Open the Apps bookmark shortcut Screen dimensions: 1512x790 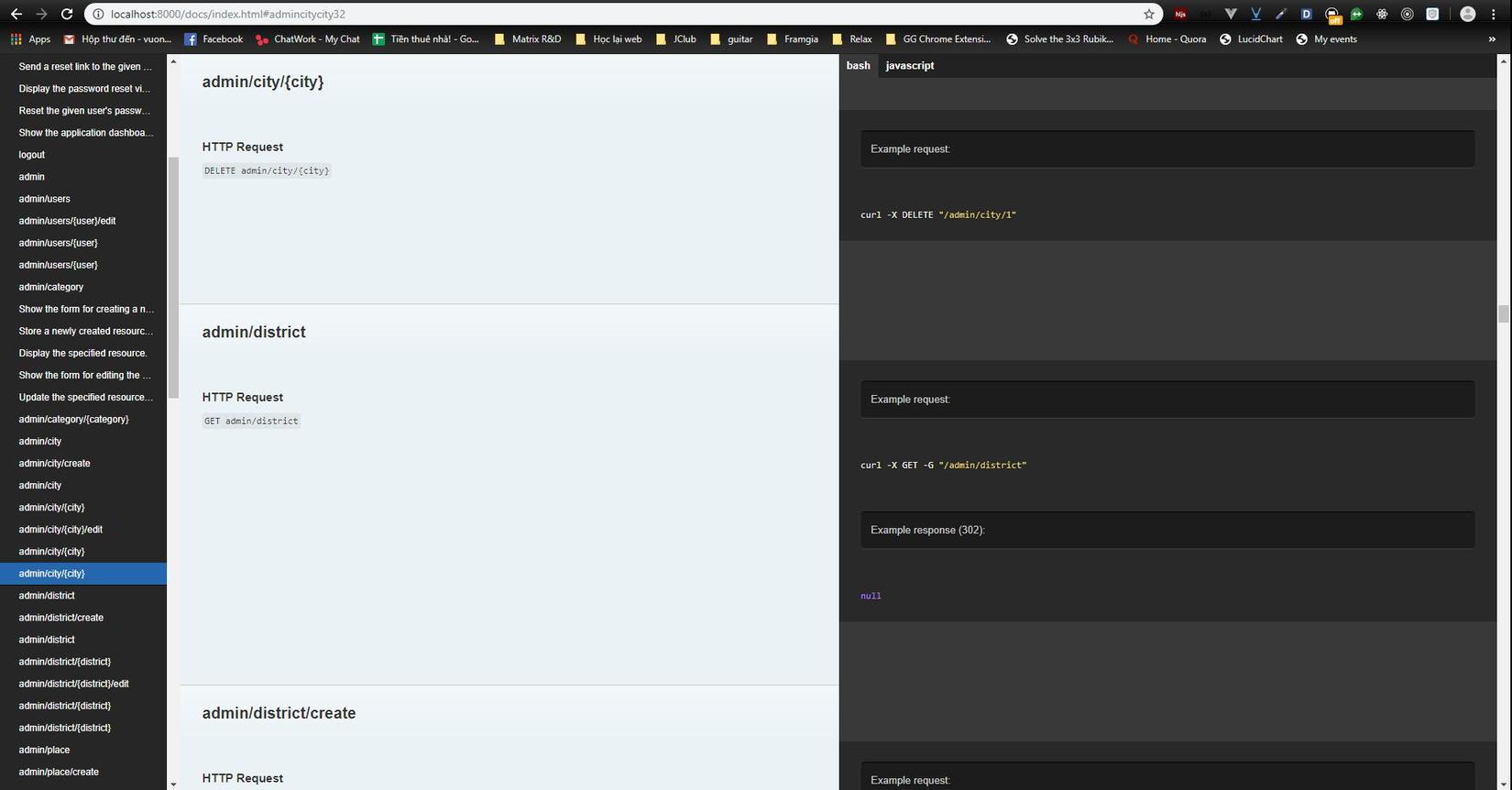tap(30, 39)
